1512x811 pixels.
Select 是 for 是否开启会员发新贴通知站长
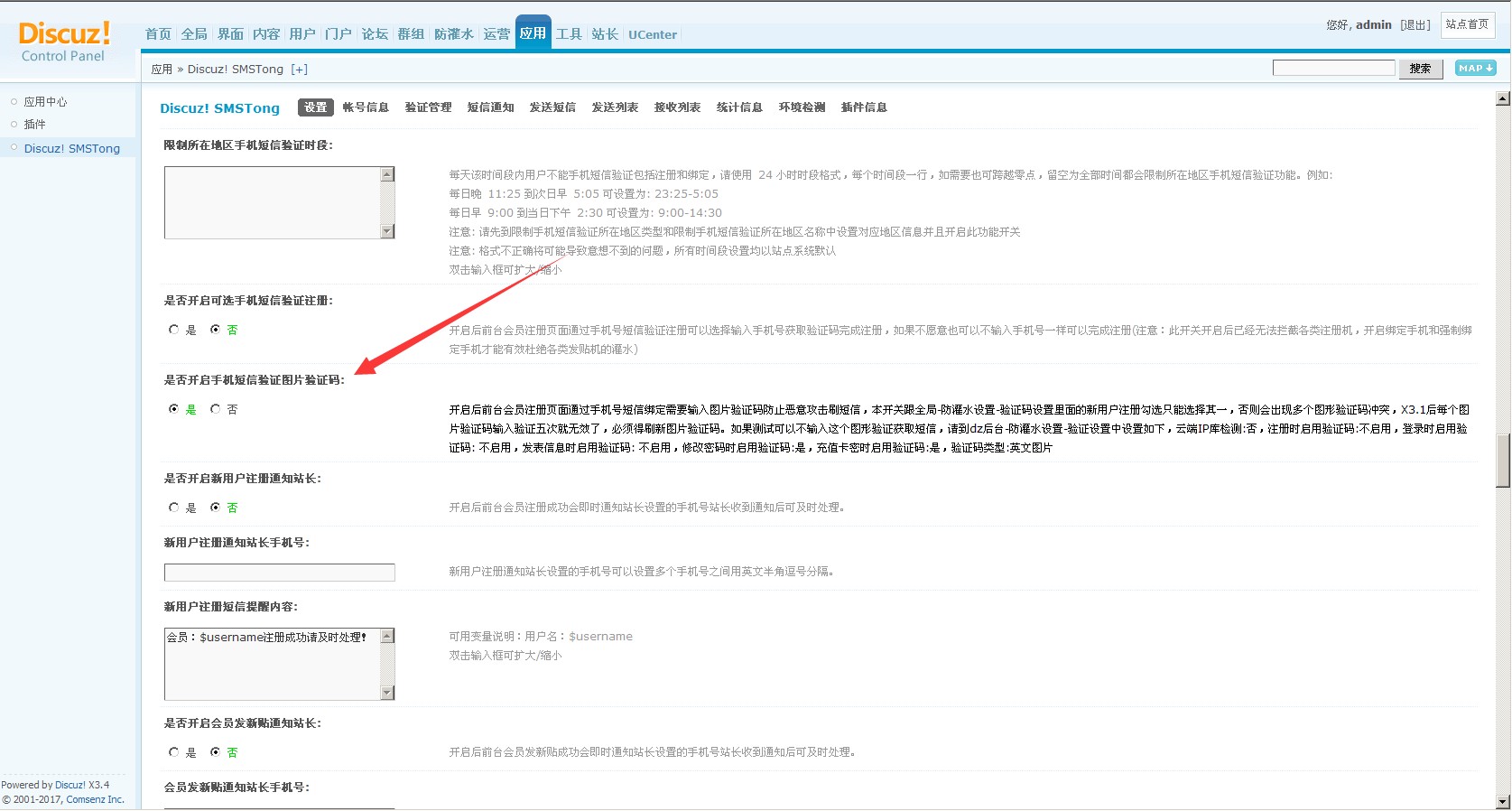(173, 752)
